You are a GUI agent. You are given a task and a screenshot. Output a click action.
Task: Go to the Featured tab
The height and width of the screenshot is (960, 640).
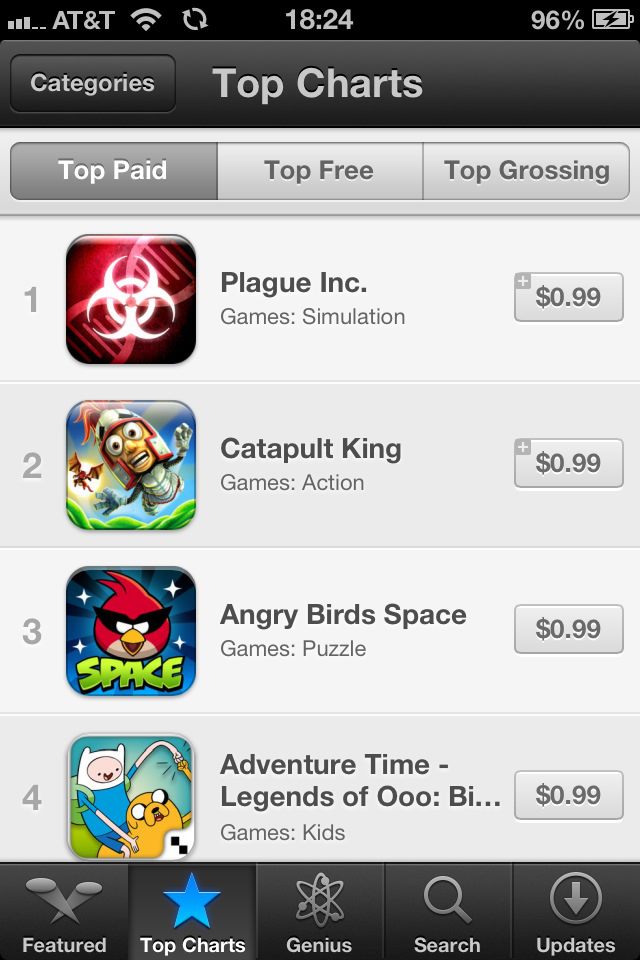(64, 912)
